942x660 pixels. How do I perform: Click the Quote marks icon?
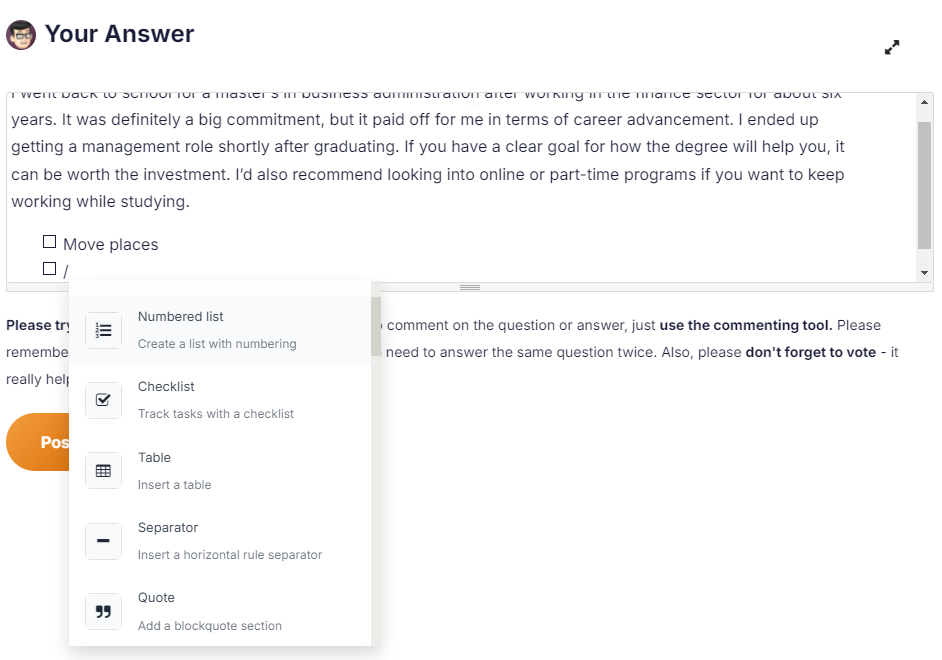pos(103,611)
